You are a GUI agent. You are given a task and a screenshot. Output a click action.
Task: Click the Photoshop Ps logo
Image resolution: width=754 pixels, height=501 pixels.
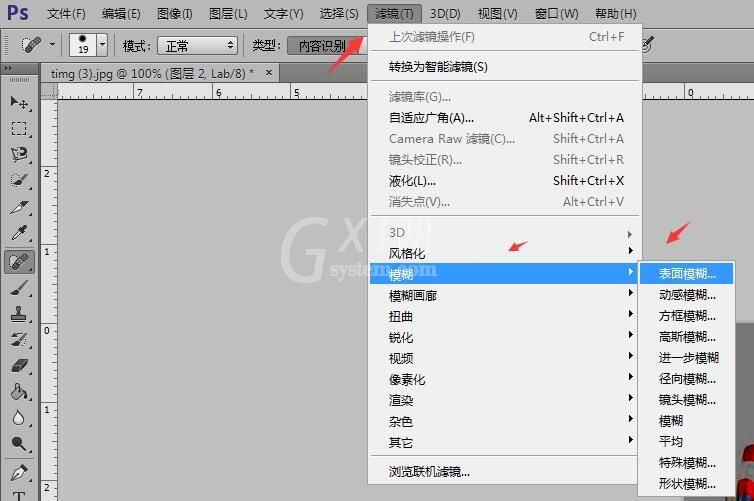pyautogui.click(x=18, y=13)
